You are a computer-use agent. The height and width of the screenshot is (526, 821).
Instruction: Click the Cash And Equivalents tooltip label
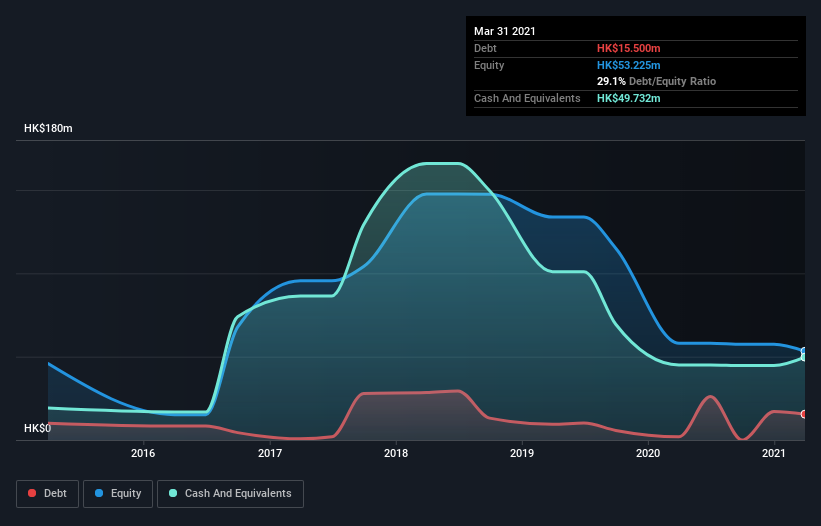[x=527, y=98]
